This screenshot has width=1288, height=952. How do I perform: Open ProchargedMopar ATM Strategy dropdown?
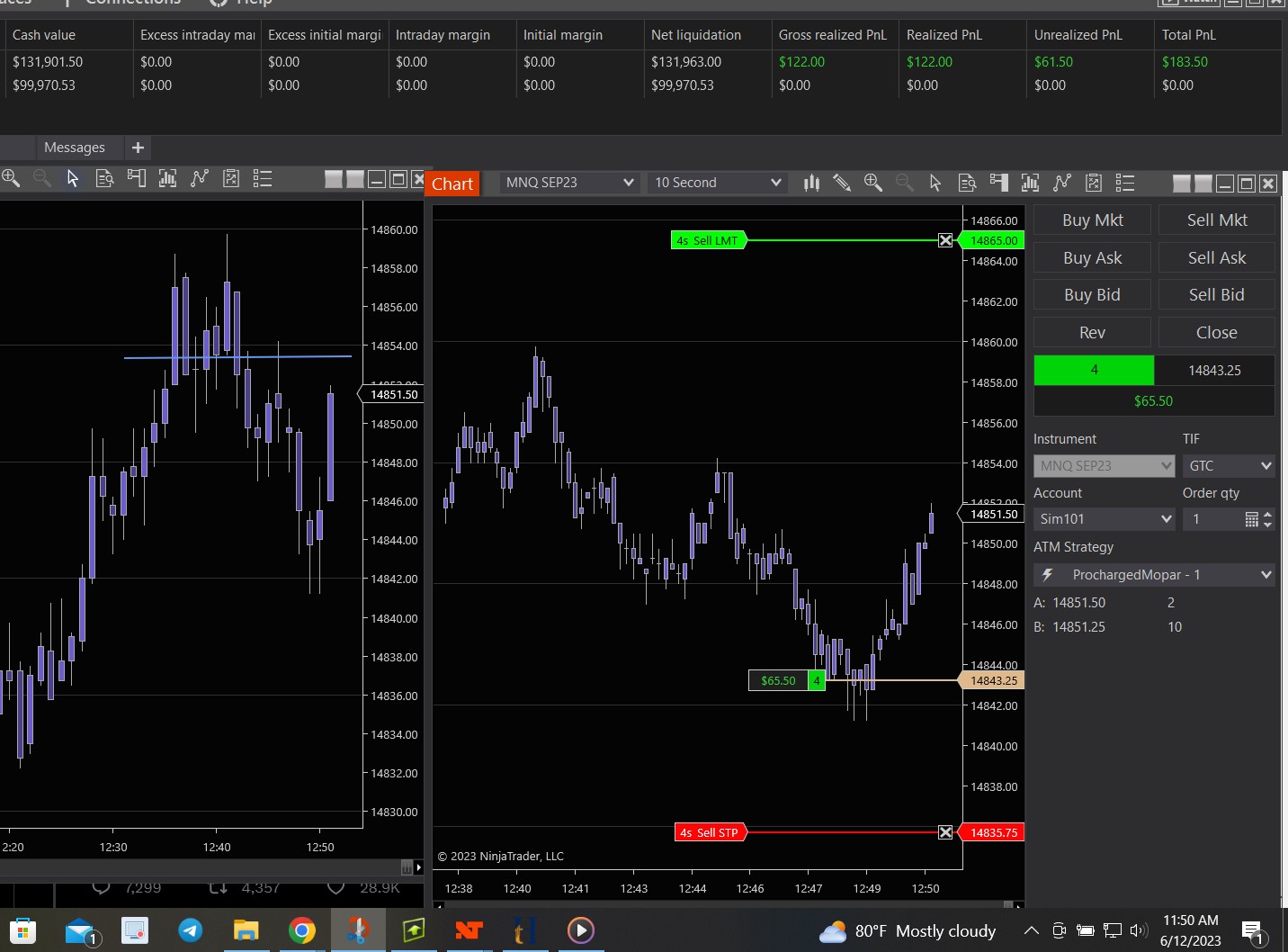coord(1154,575)
